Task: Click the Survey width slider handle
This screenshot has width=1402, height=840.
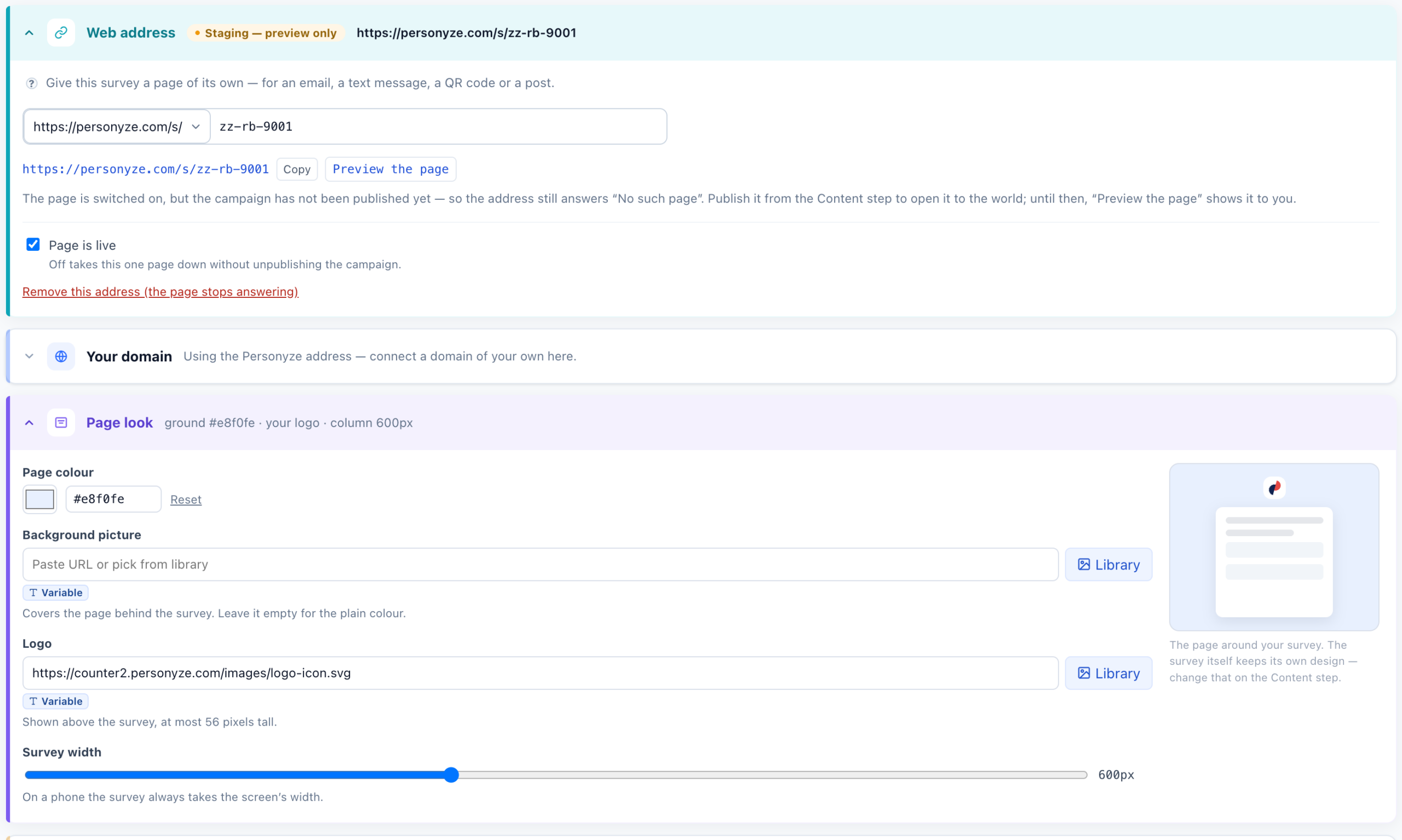Action: [x=451, y=775]
